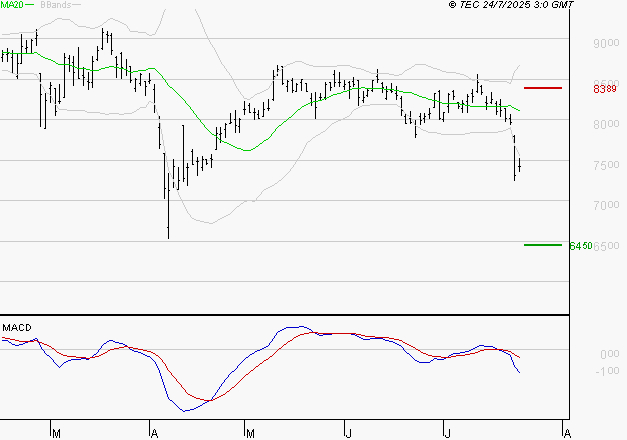627x440 pixels.
Task: Click the MA20 legend label
Action: (x=12, y=4)
